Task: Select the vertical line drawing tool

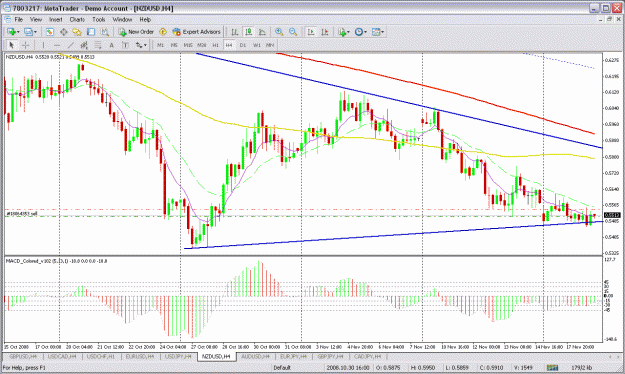Action: click(x=43, y=45)
